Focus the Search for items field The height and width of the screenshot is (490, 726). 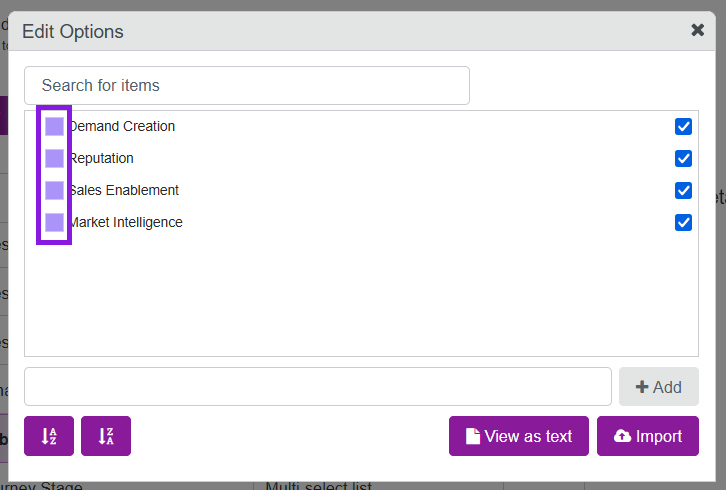(246, 85)
